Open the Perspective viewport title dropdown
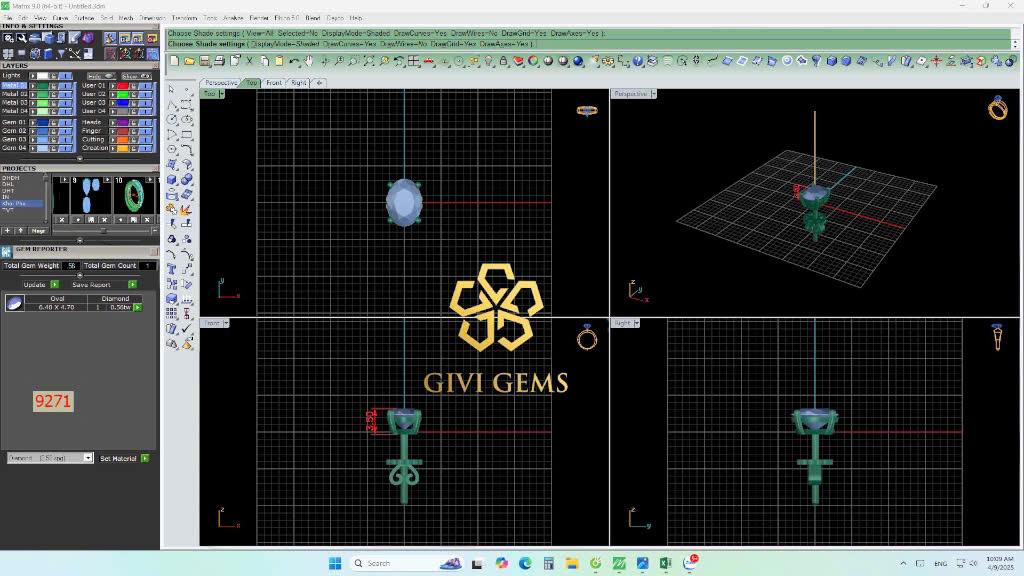1024x576 pixels. click(x=653, y=94)
